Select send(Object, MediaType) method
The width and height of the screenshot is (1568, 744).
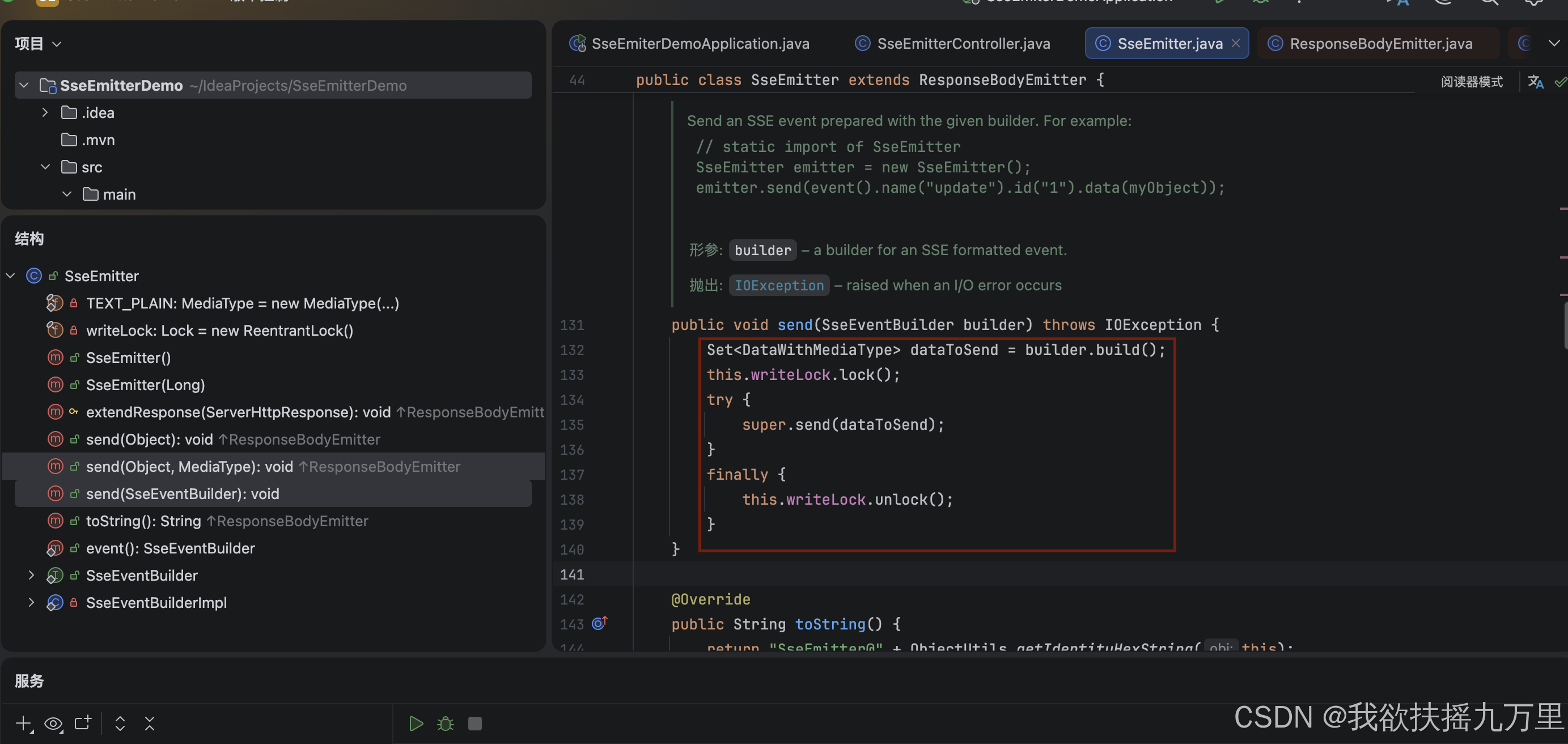[189, 467]
